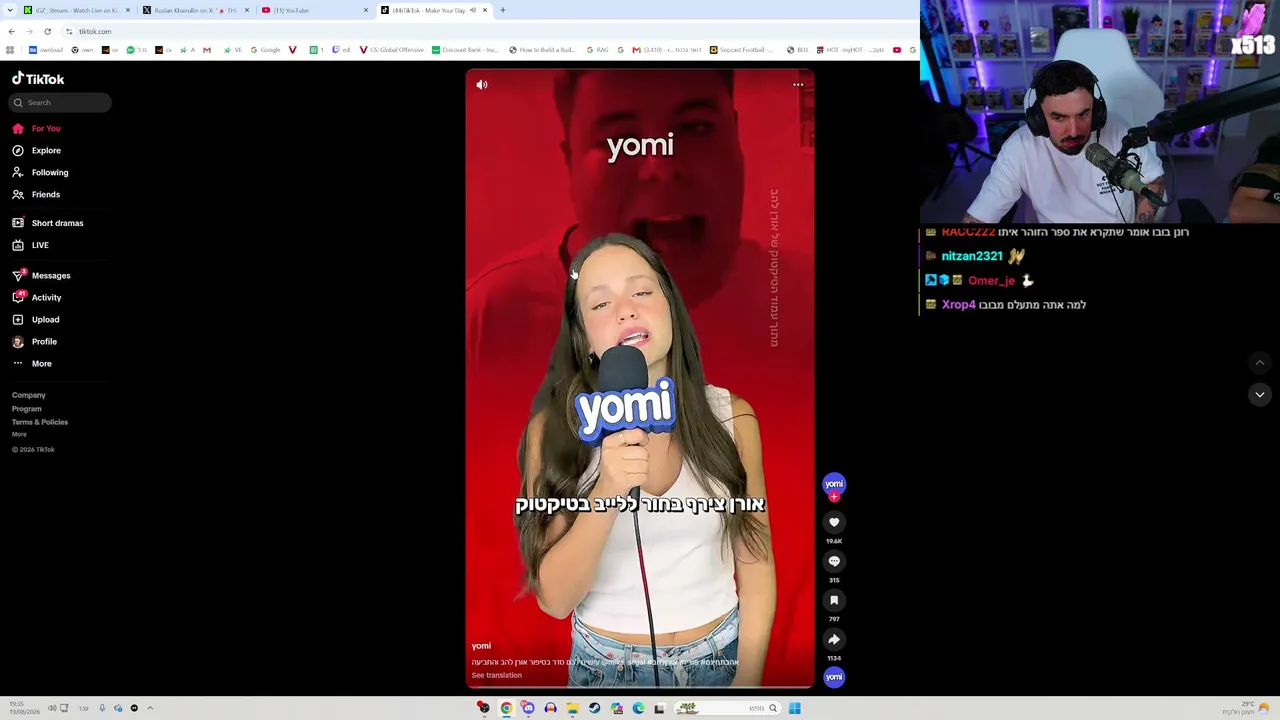The image size is (1280, 720).
Task: Go to the Following feed
Action: [x=40, y=172]
